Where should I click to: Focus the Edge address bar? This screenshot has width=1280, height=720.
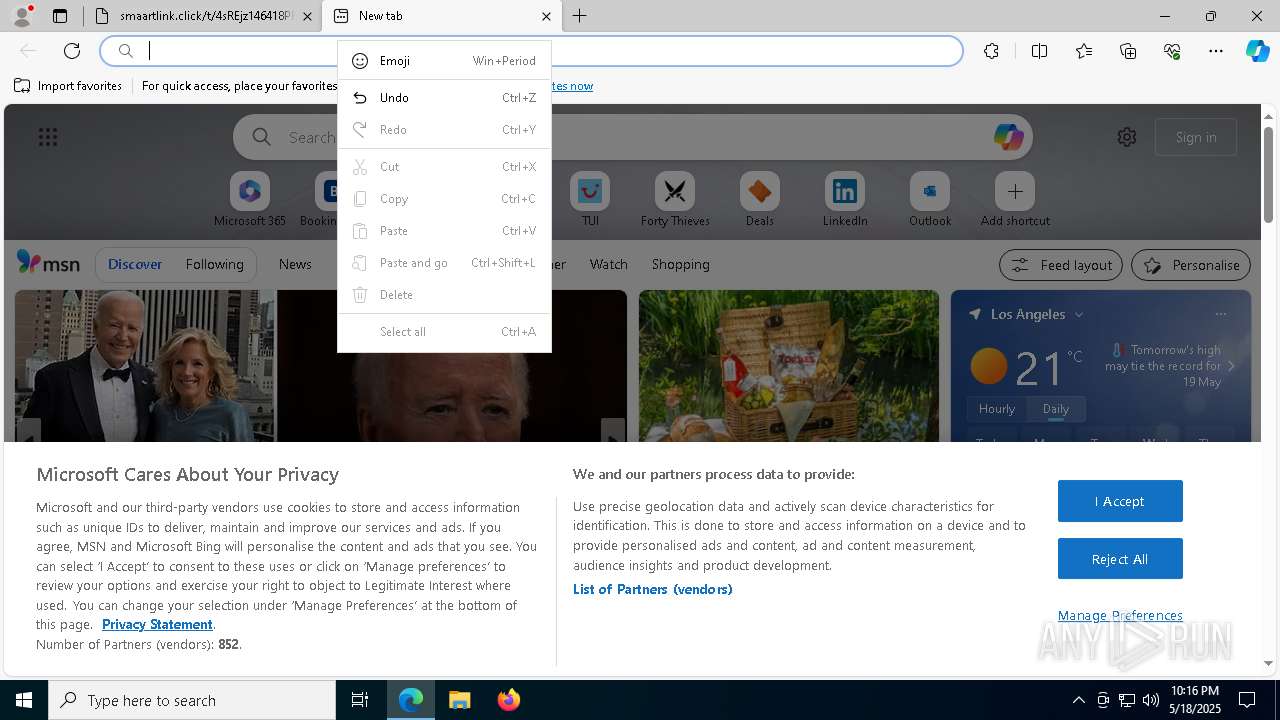click(x=530, y=51)
